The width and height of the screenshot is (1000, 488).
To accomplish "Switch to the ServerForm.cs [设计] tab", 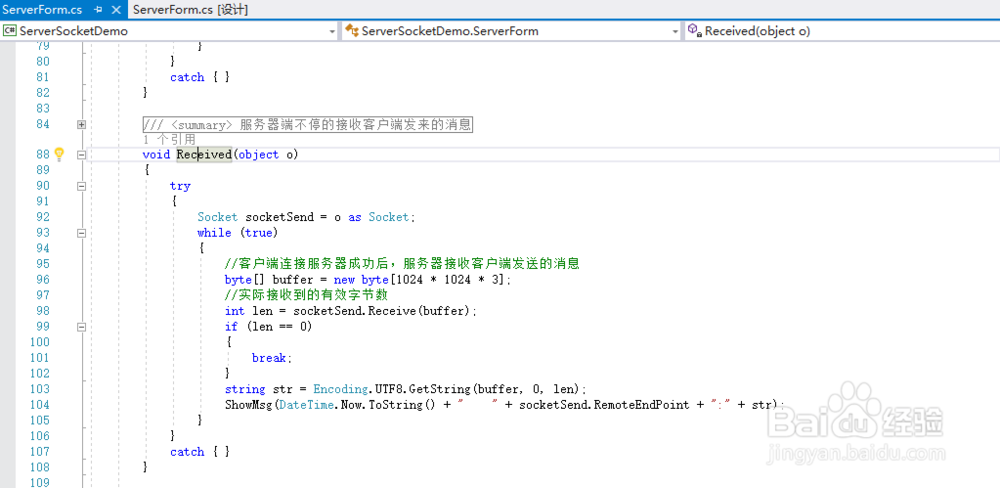I will point(191,10).
